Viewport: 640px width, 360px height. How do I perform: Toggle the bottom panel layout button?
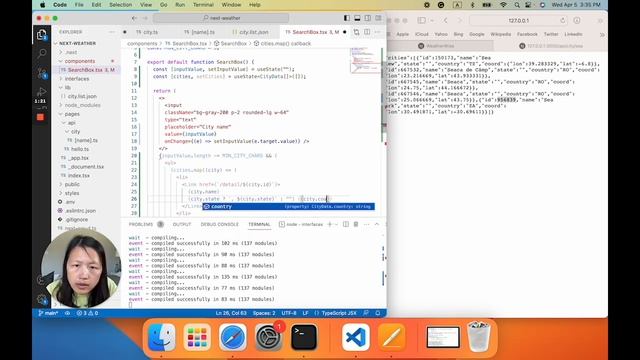[357, 18]
